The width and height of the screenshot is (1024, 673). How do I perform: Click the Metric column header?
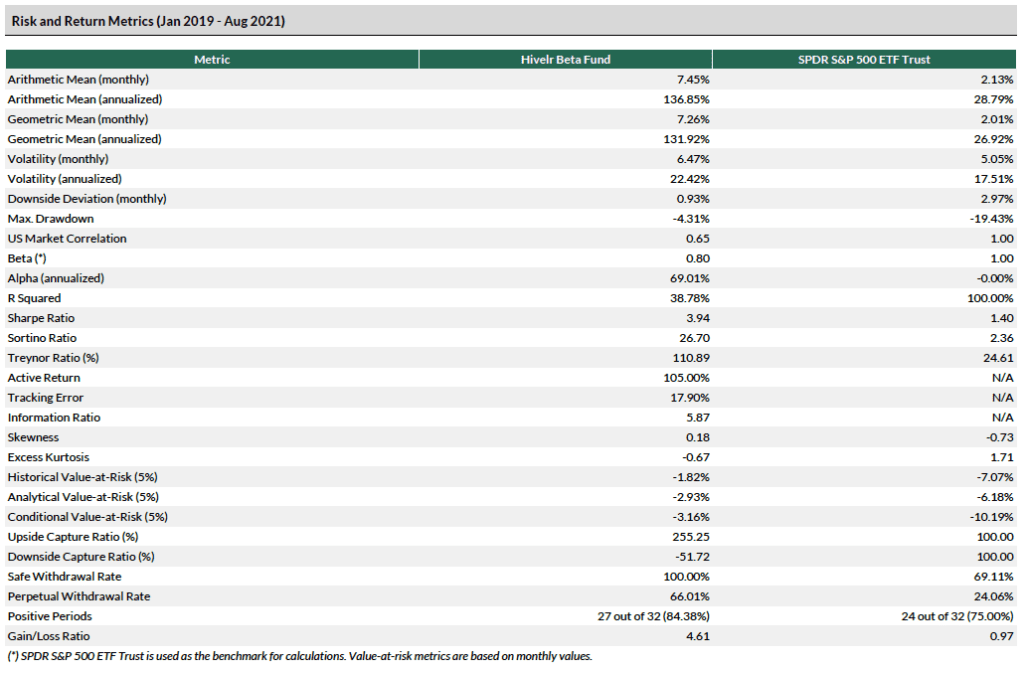point(212,59)
